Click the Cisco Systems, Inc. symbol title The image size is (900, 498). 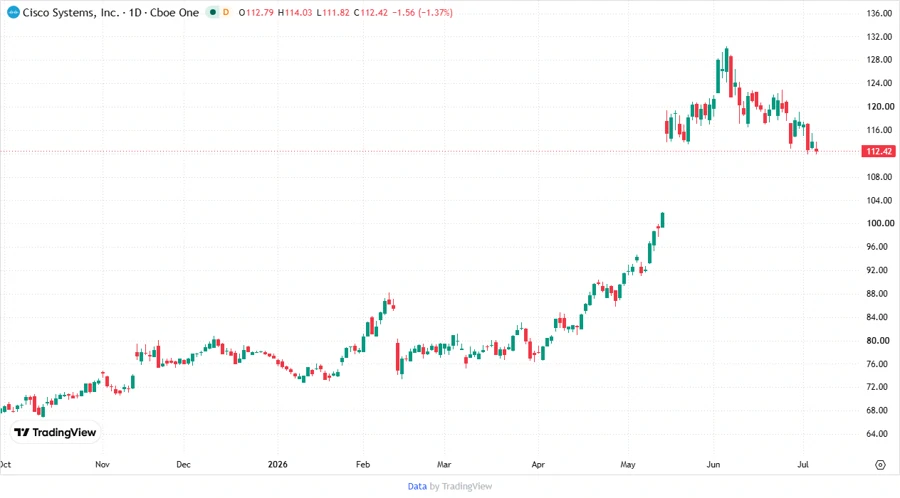71,12
